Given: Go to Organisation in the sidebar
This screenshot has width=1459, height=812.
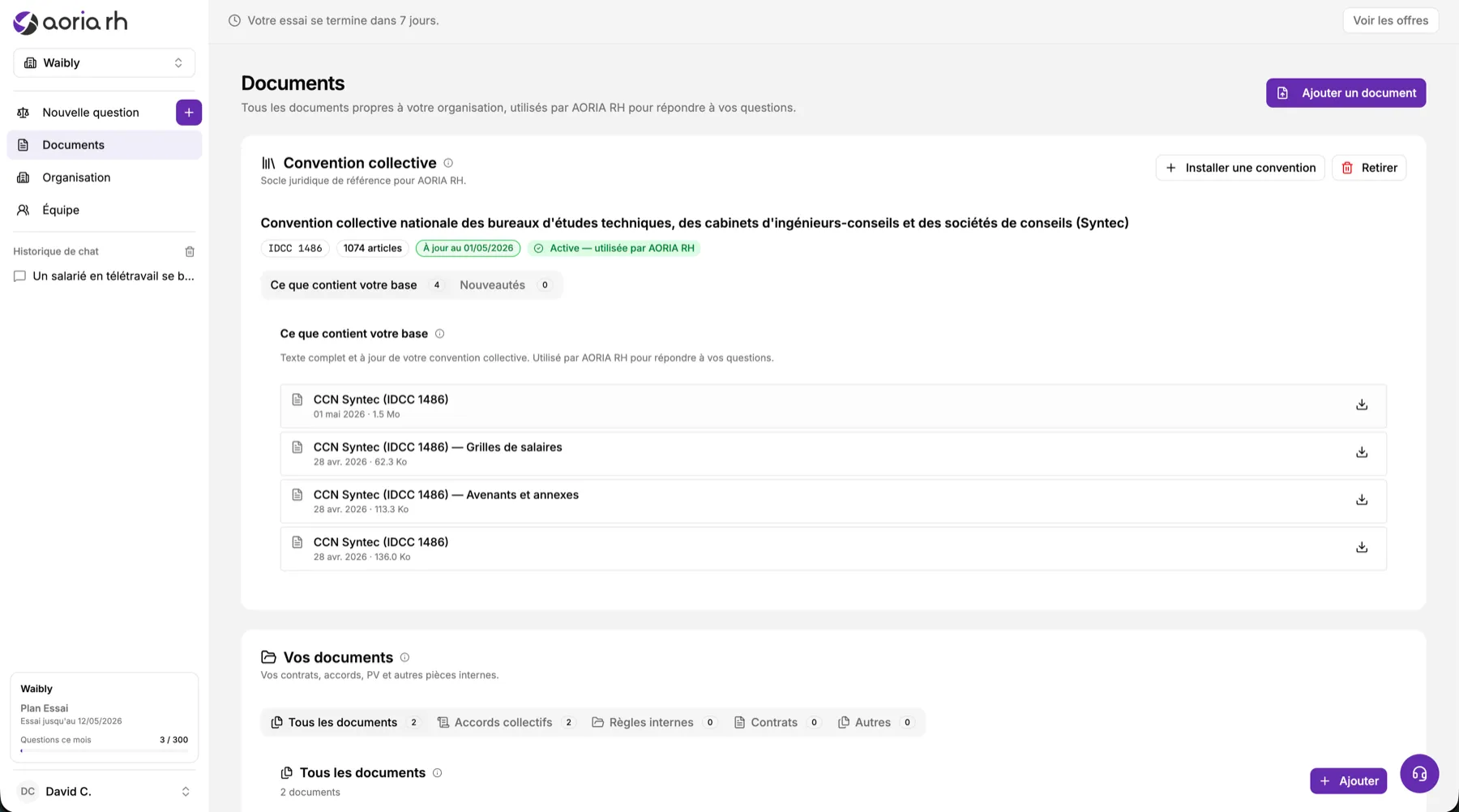Looking at the screenshot, I should point(104,177).
